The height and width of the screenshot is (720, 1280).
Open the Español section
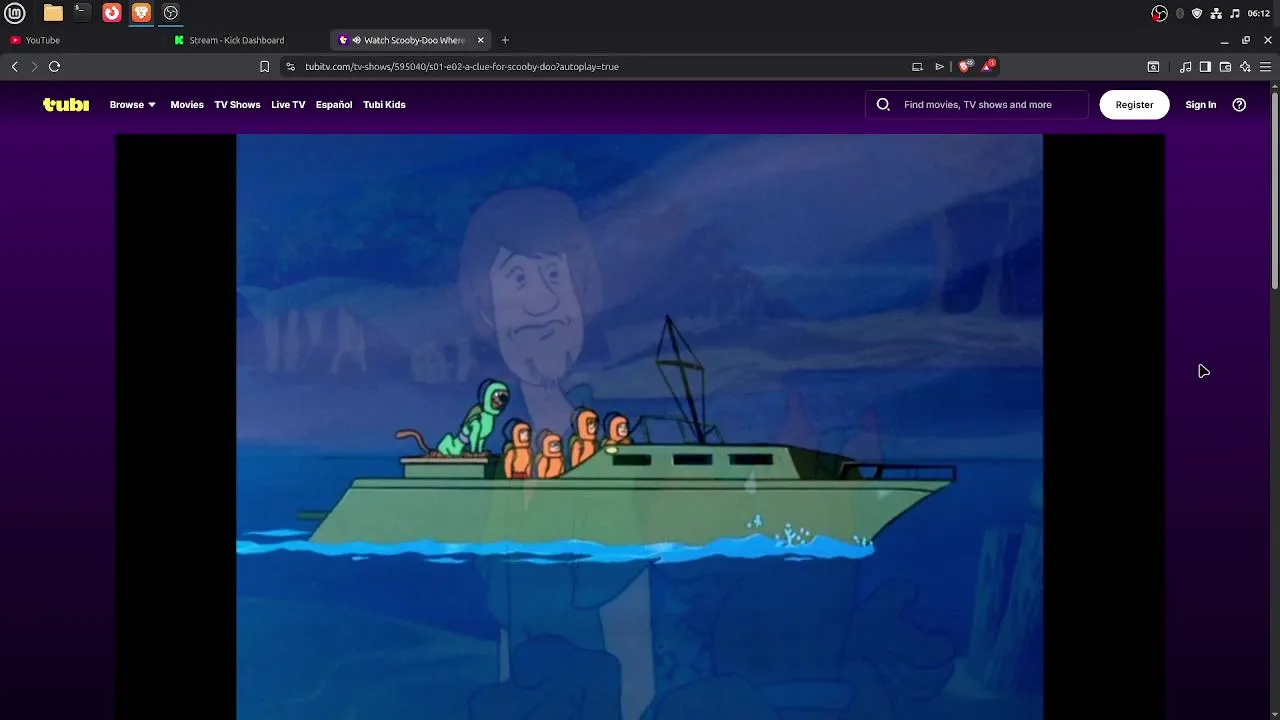tap(334, 104)
